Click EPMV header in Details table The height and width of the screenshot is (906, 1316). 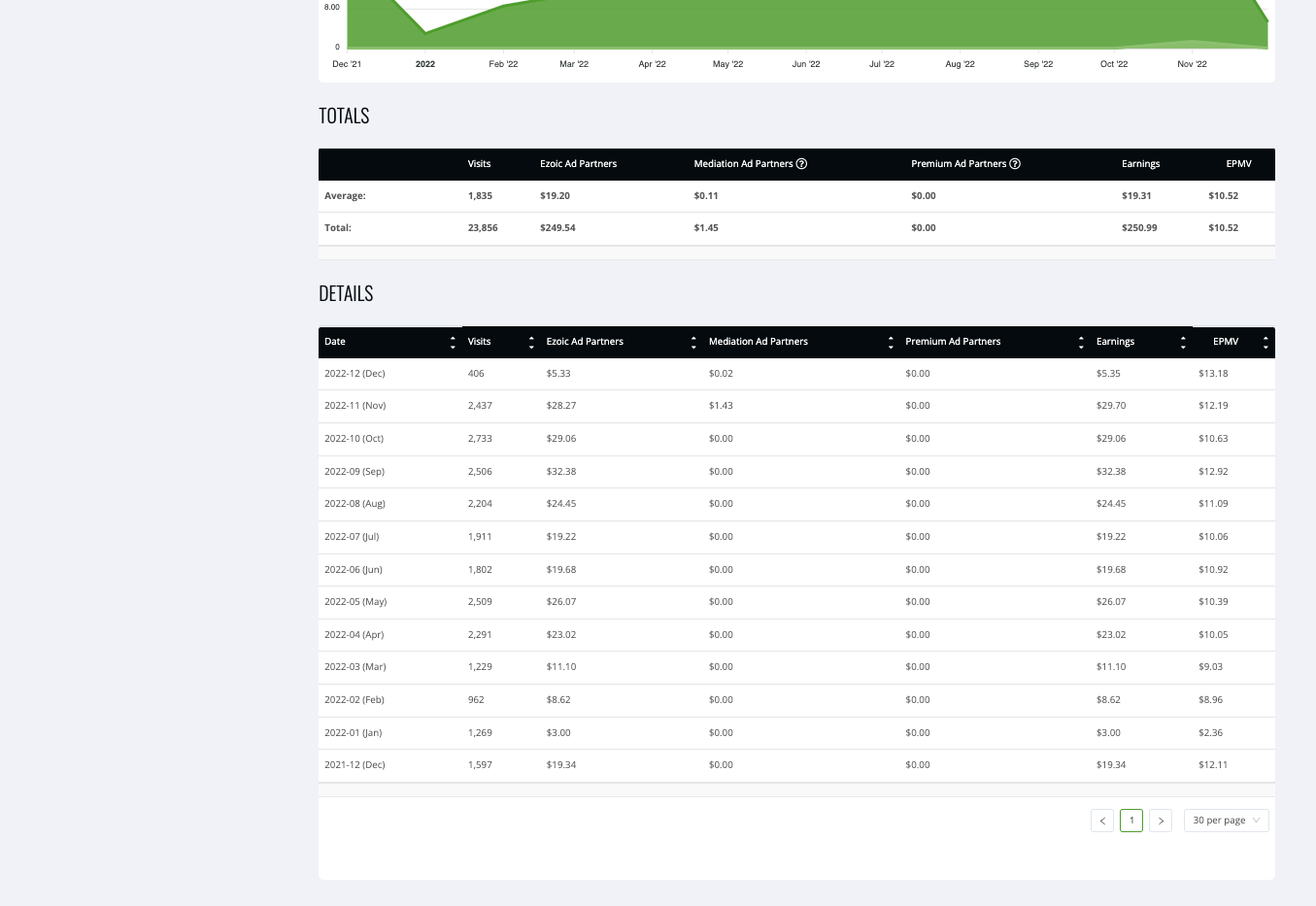(x=1226, y=342)
